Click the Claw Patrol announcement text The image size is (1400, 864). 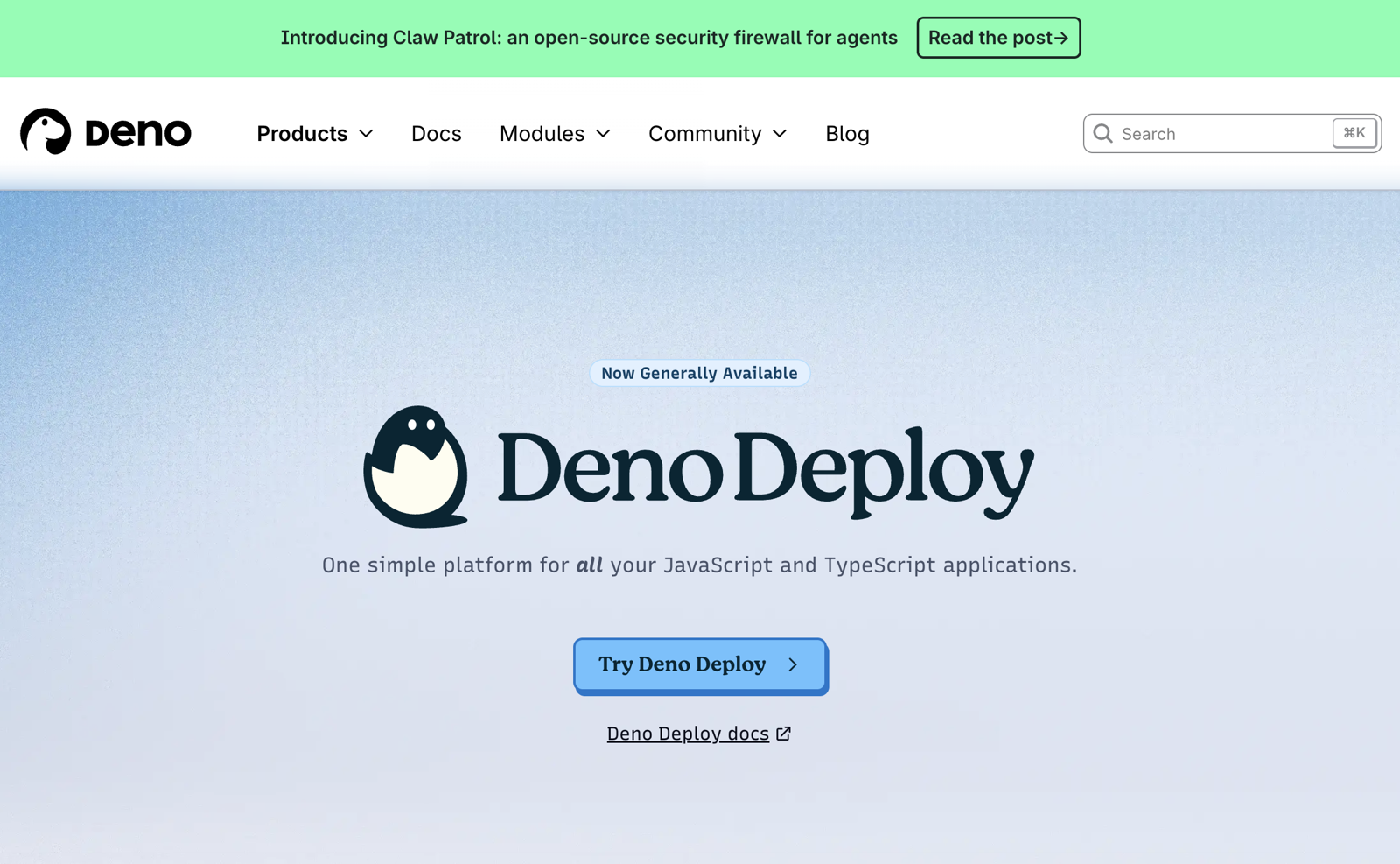(589, 38)
